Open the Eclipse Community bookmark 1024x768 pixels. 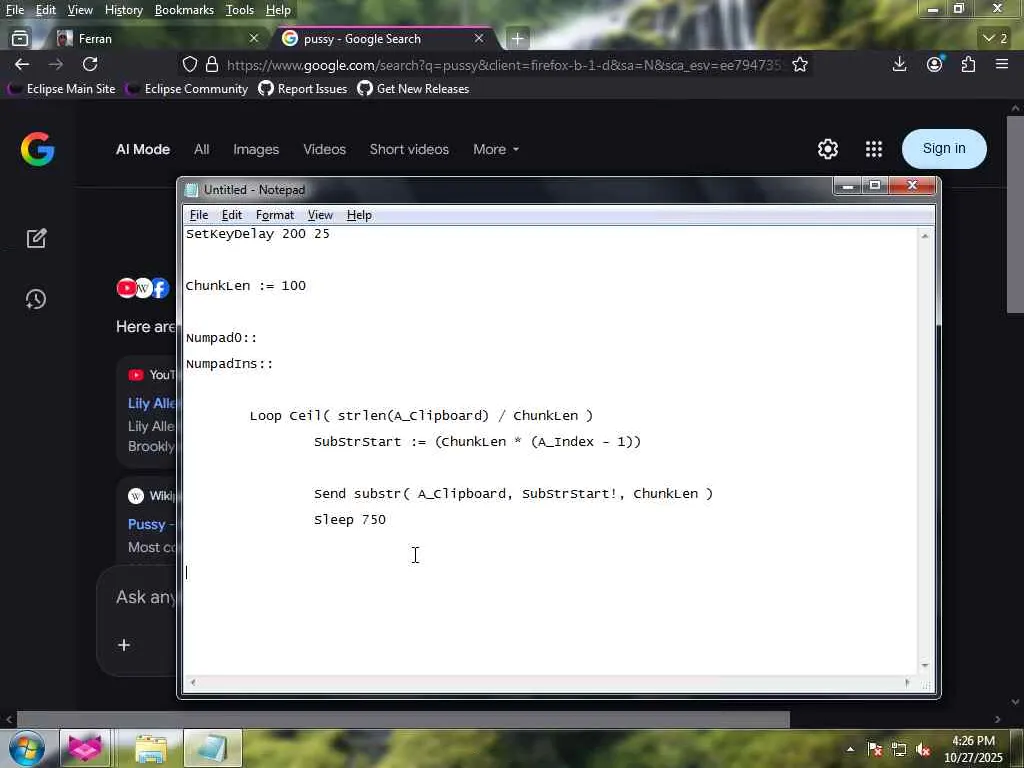[188, 89]
